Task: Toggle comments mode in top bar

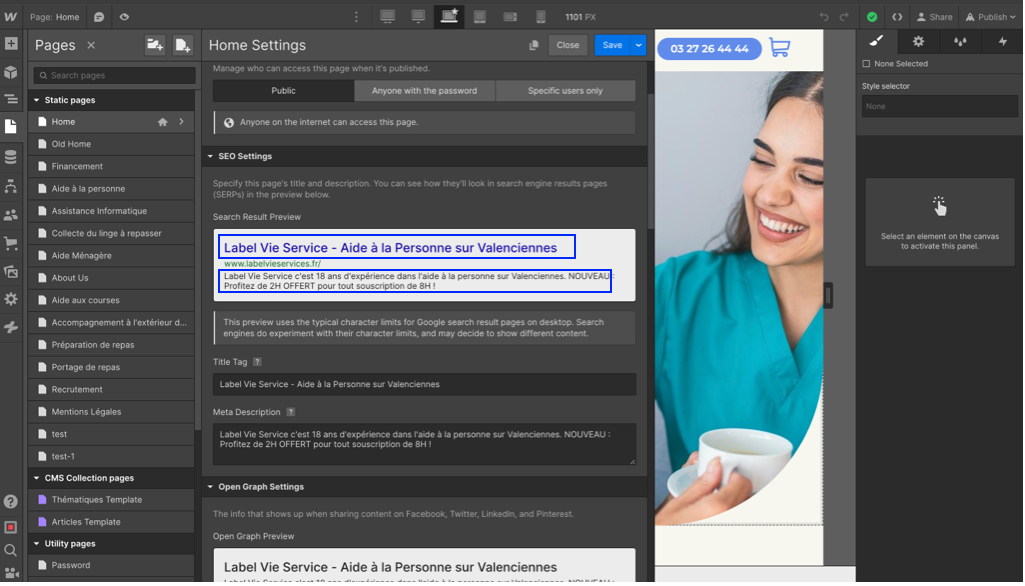Action: [99, 17]
